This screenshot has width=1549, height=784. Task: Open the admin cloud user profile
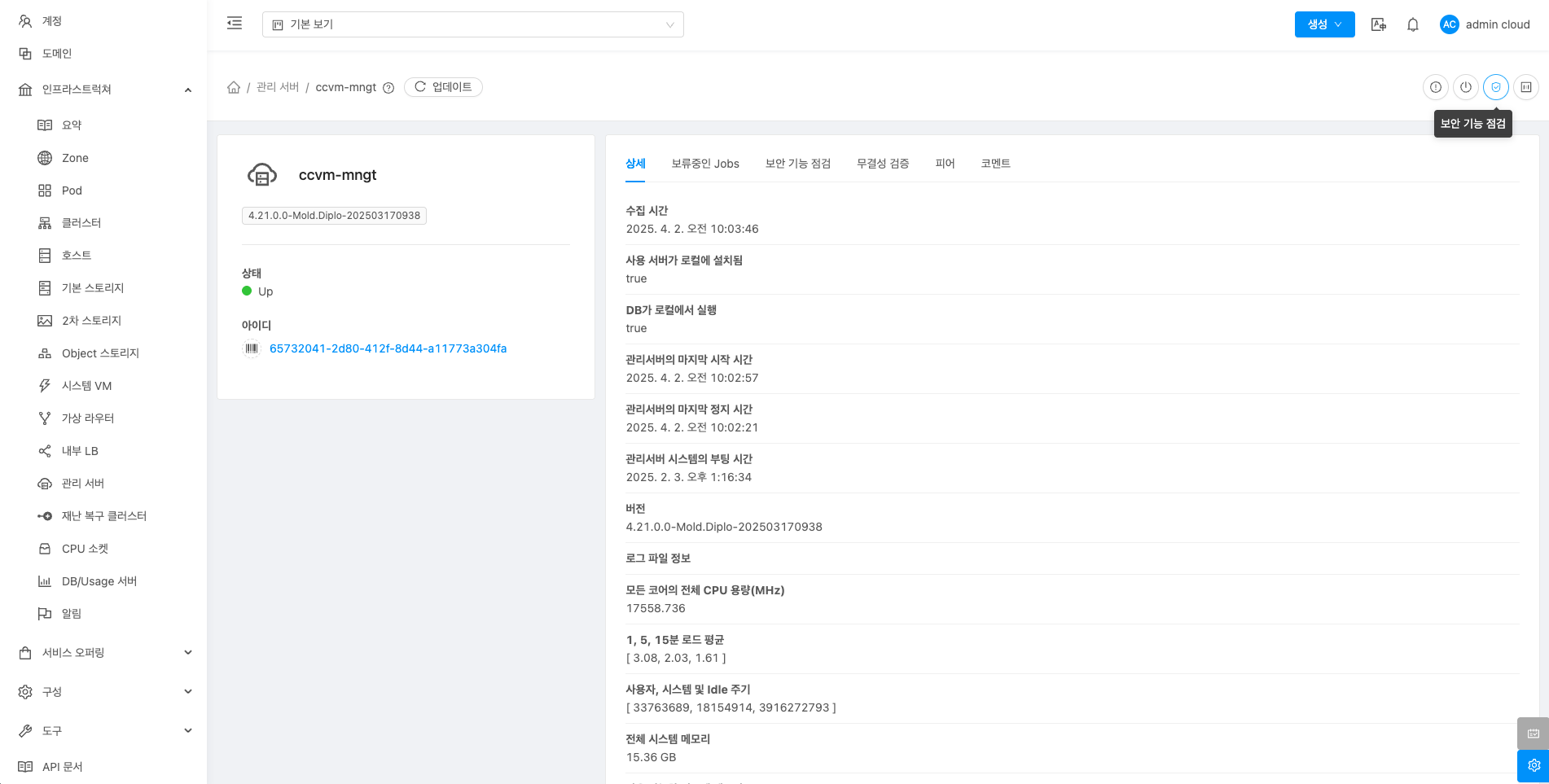[x=1485, y=24]
